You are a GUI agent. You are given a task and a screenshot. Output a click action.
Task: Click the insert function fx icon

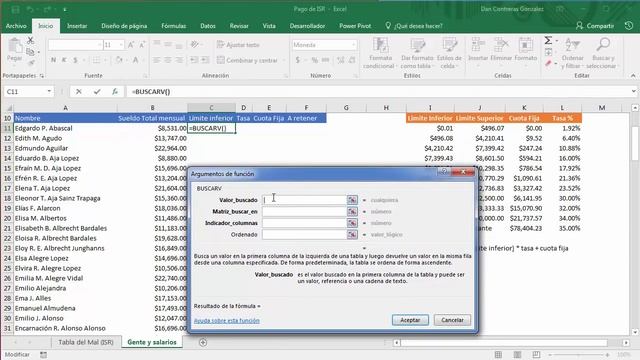pyautogui.click(x=115, y=91)
